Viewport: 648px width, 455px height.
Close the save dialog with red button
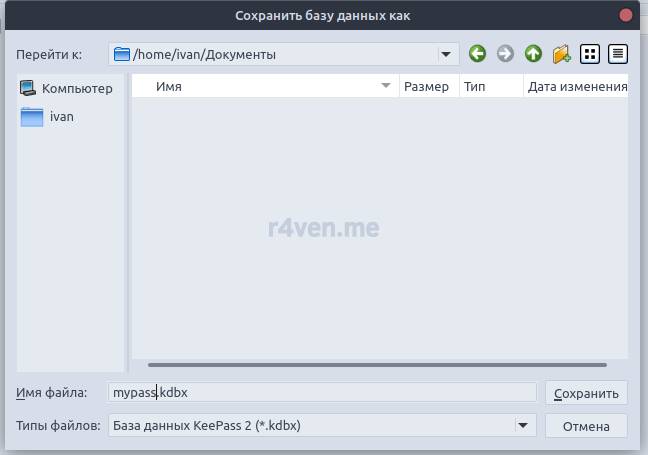[x=626, y=15]
